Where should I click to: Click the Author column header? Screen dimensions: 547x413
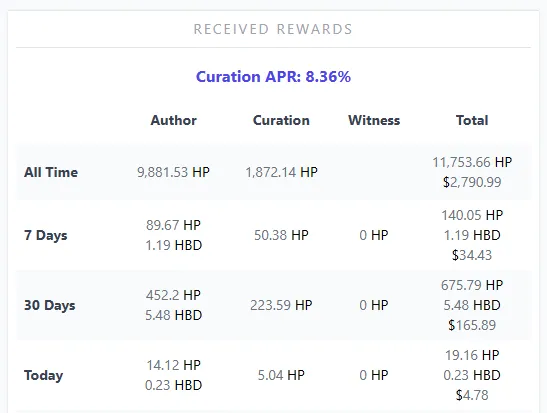click(x=173, y=120)
